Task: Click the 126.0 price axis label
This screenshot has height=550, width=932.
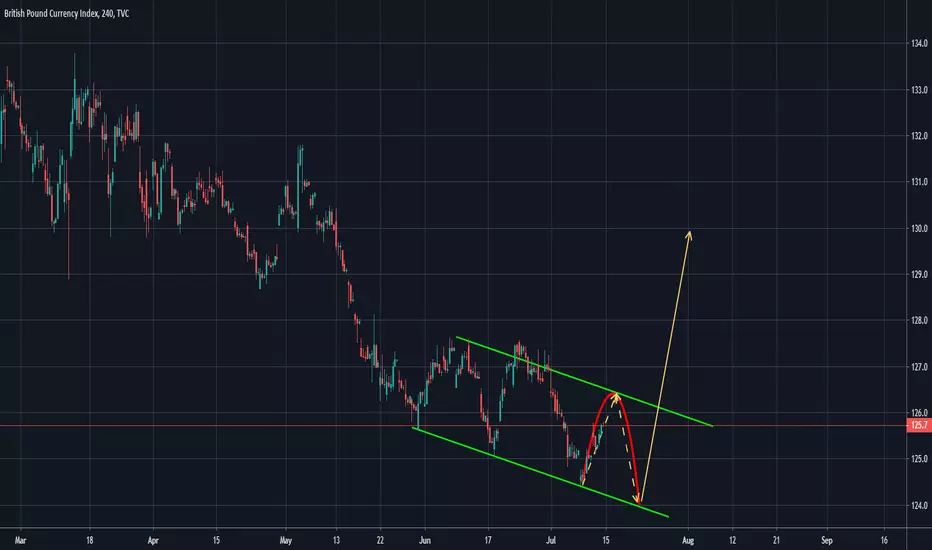Action: pos(919,413)
